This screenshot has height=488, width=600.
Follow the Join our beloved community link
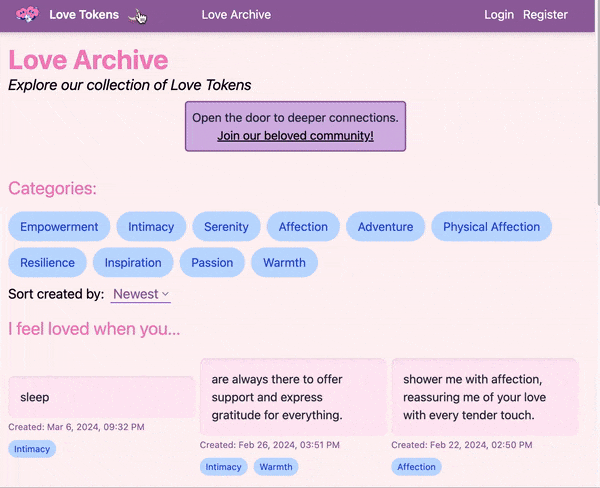[x=295, y=135]
